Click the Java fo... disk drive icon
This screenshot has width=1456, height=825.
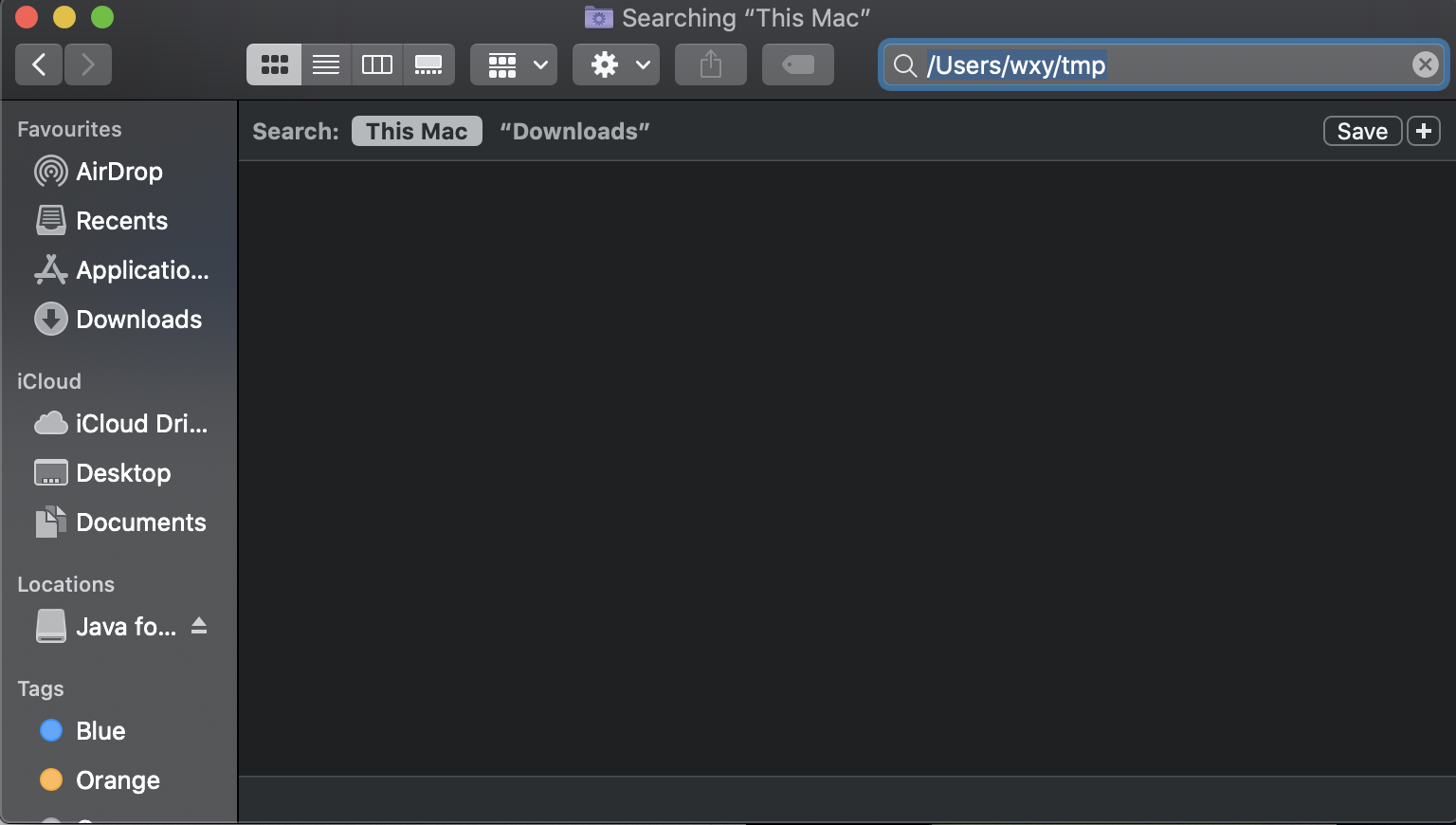coord(50,626)
